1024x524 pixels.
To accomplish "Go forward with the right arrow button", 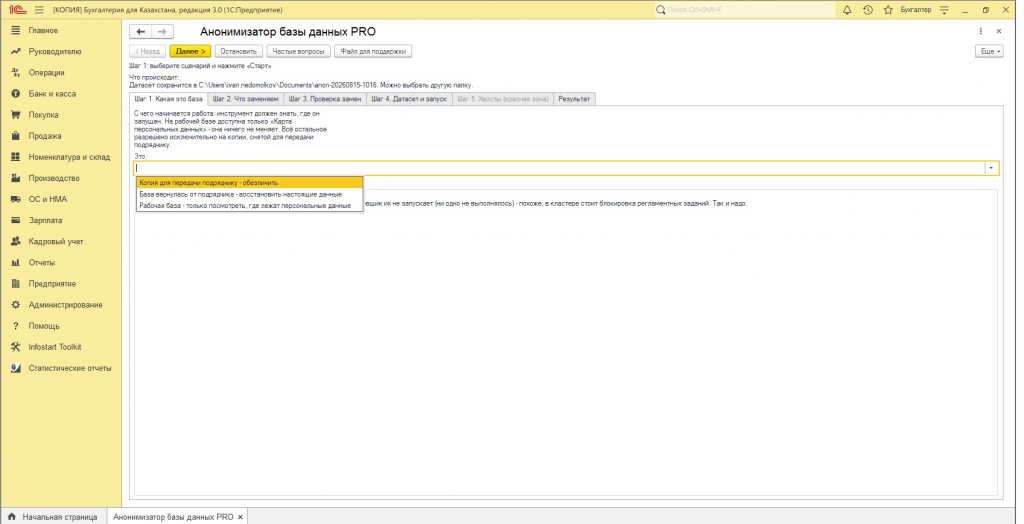I will tap(163, 31).
